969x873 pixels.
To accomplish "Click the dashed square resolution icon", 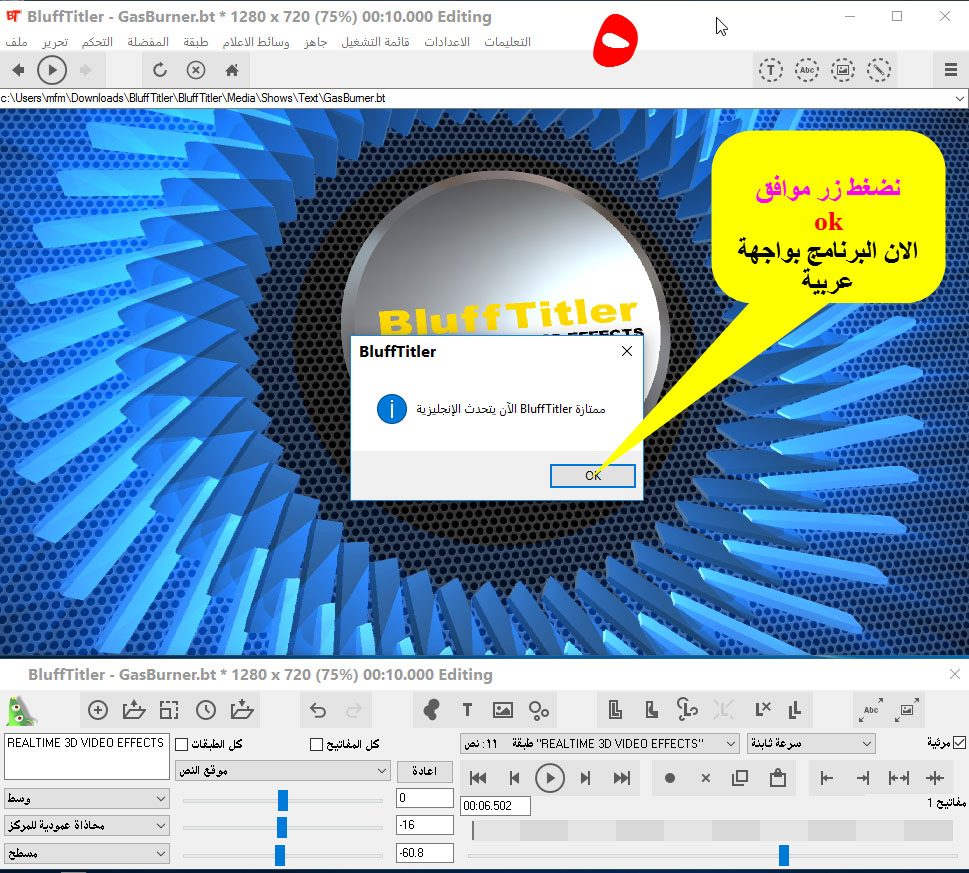I will click(x=169, y=711).
